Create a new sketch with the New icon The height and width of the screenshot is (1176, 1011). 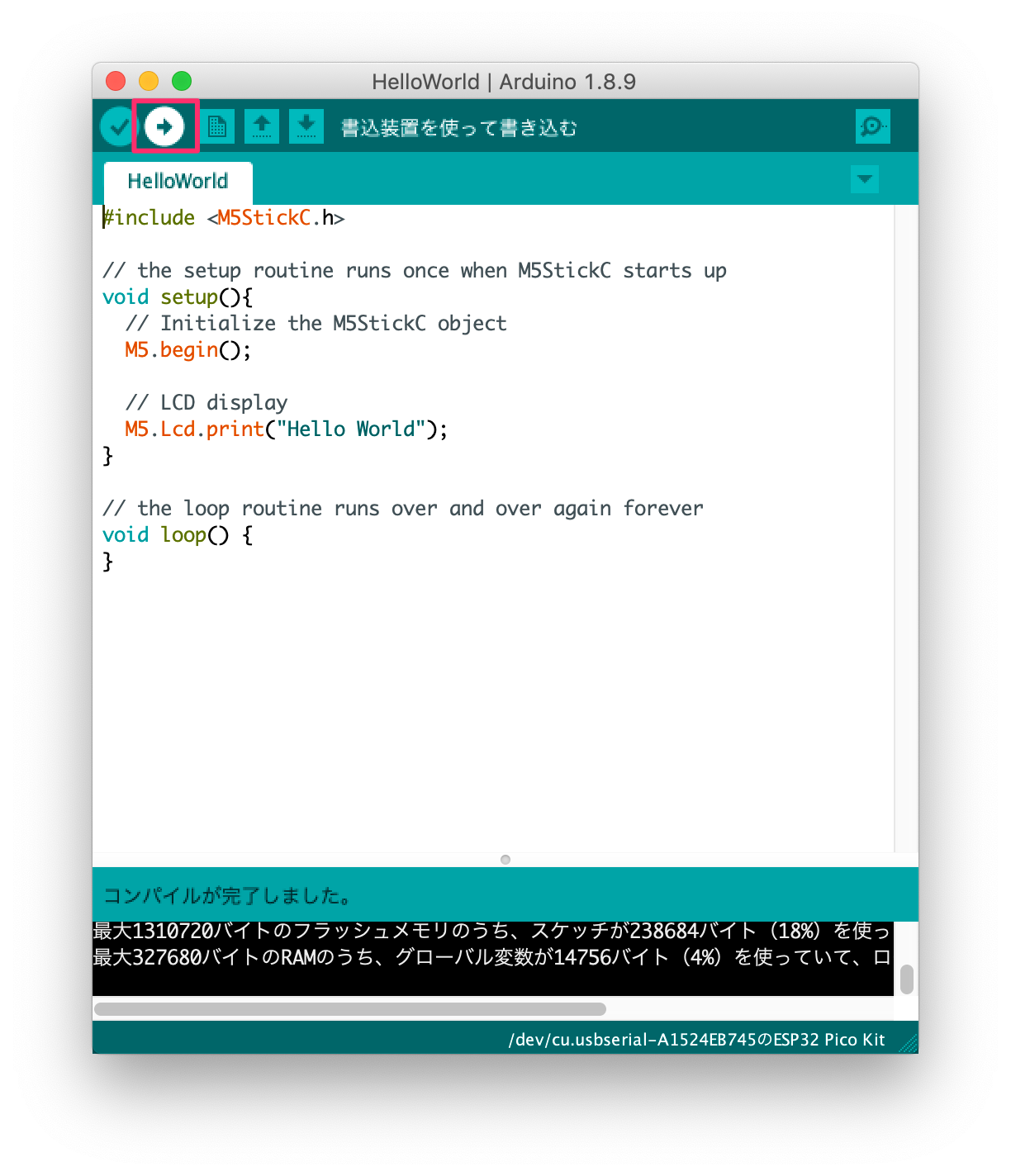pos(217,126)
